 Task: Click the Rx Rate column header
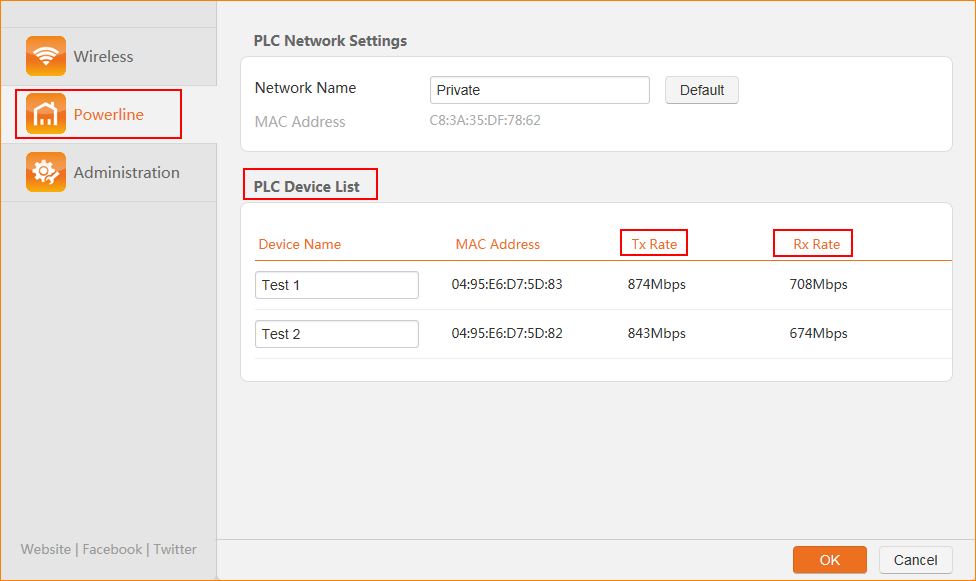coord(816,244)
